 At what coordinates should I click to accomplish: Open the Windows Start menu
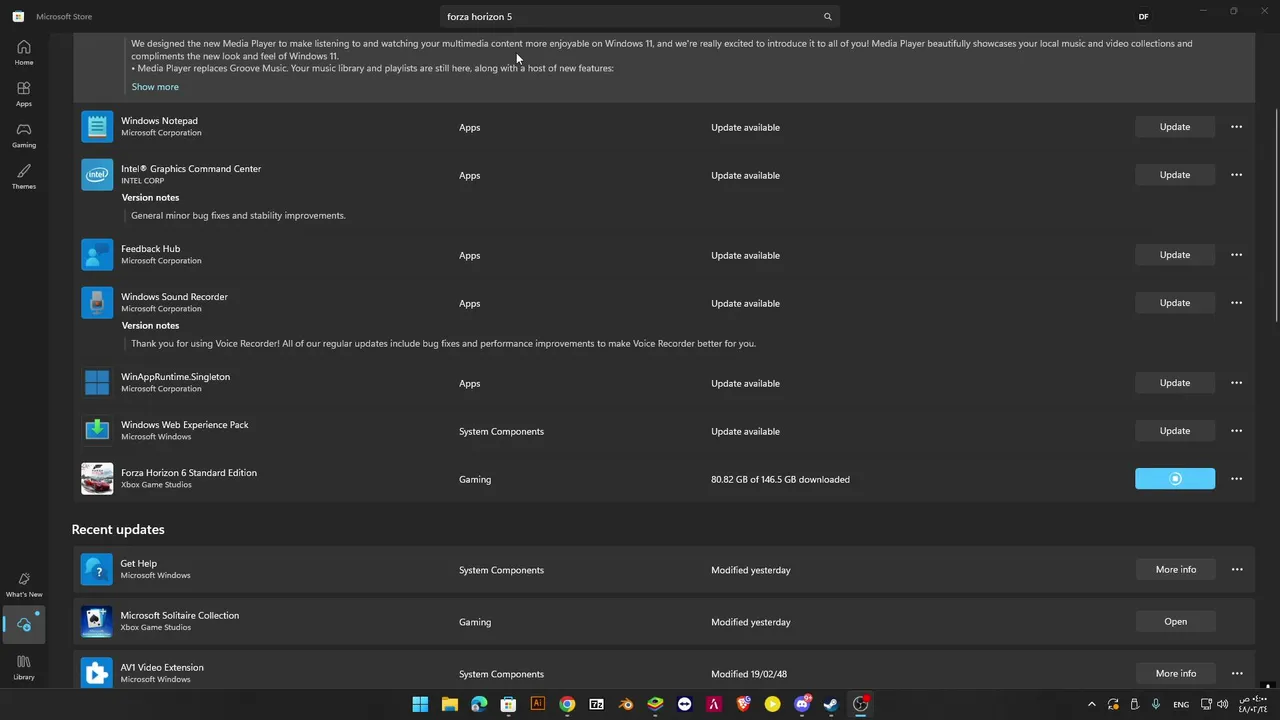point(420,704)
